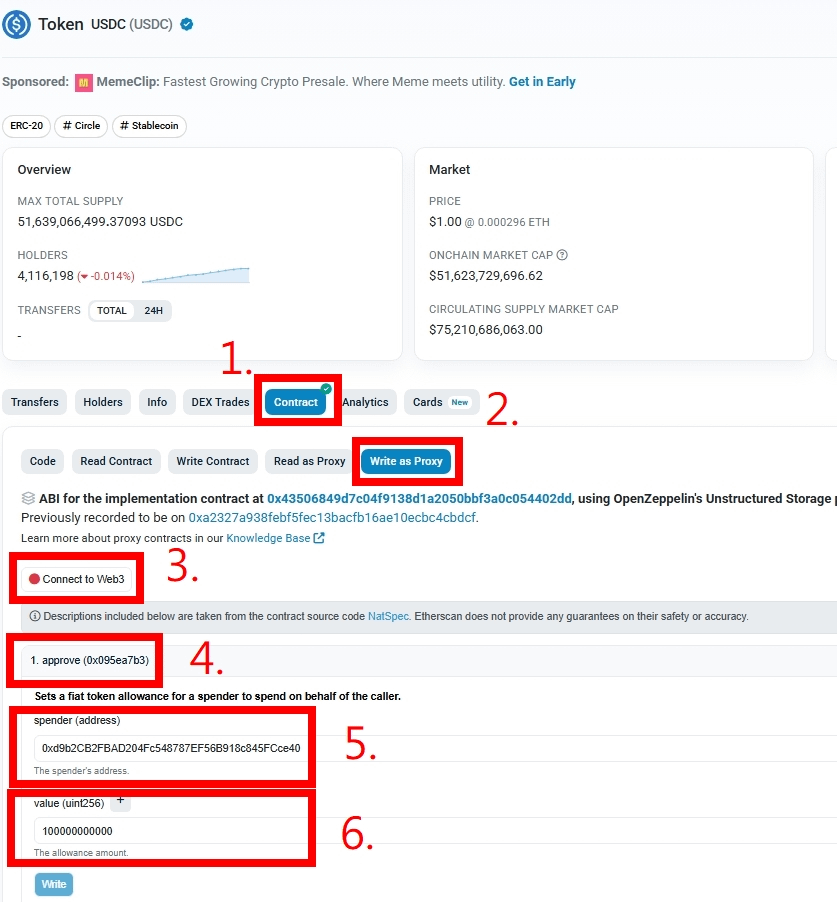Switch to the Transfers tab
The width and height of the screenshot is (837, 902).
click(35, 402)
